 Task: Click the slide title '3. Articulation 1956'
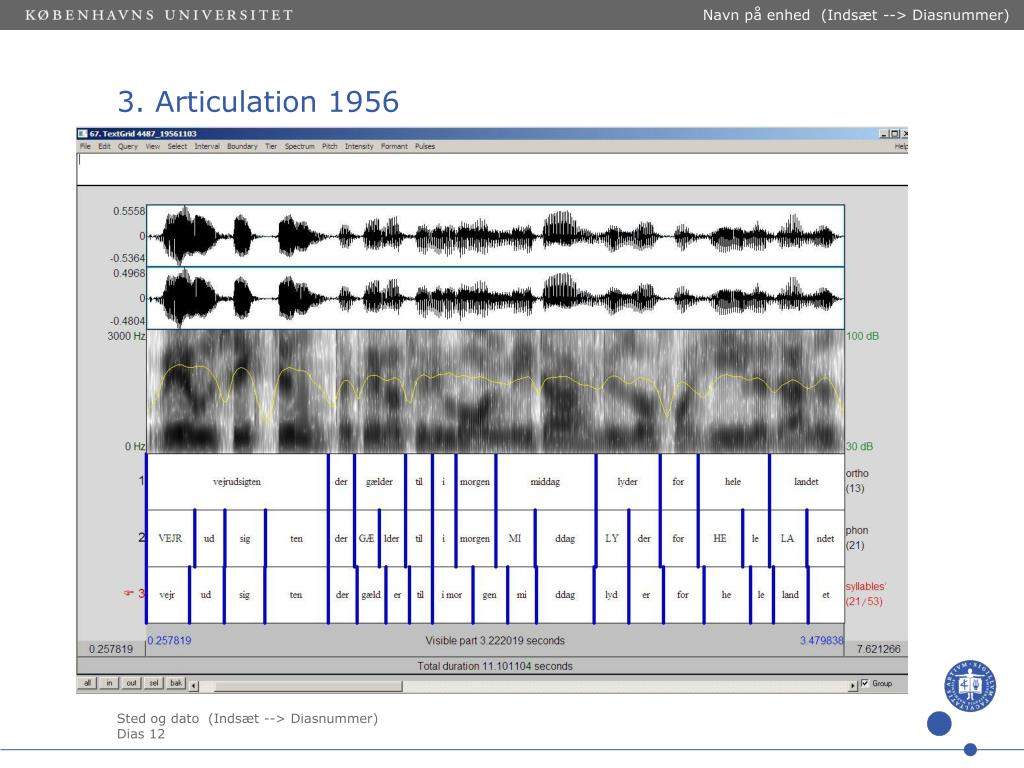259,101
